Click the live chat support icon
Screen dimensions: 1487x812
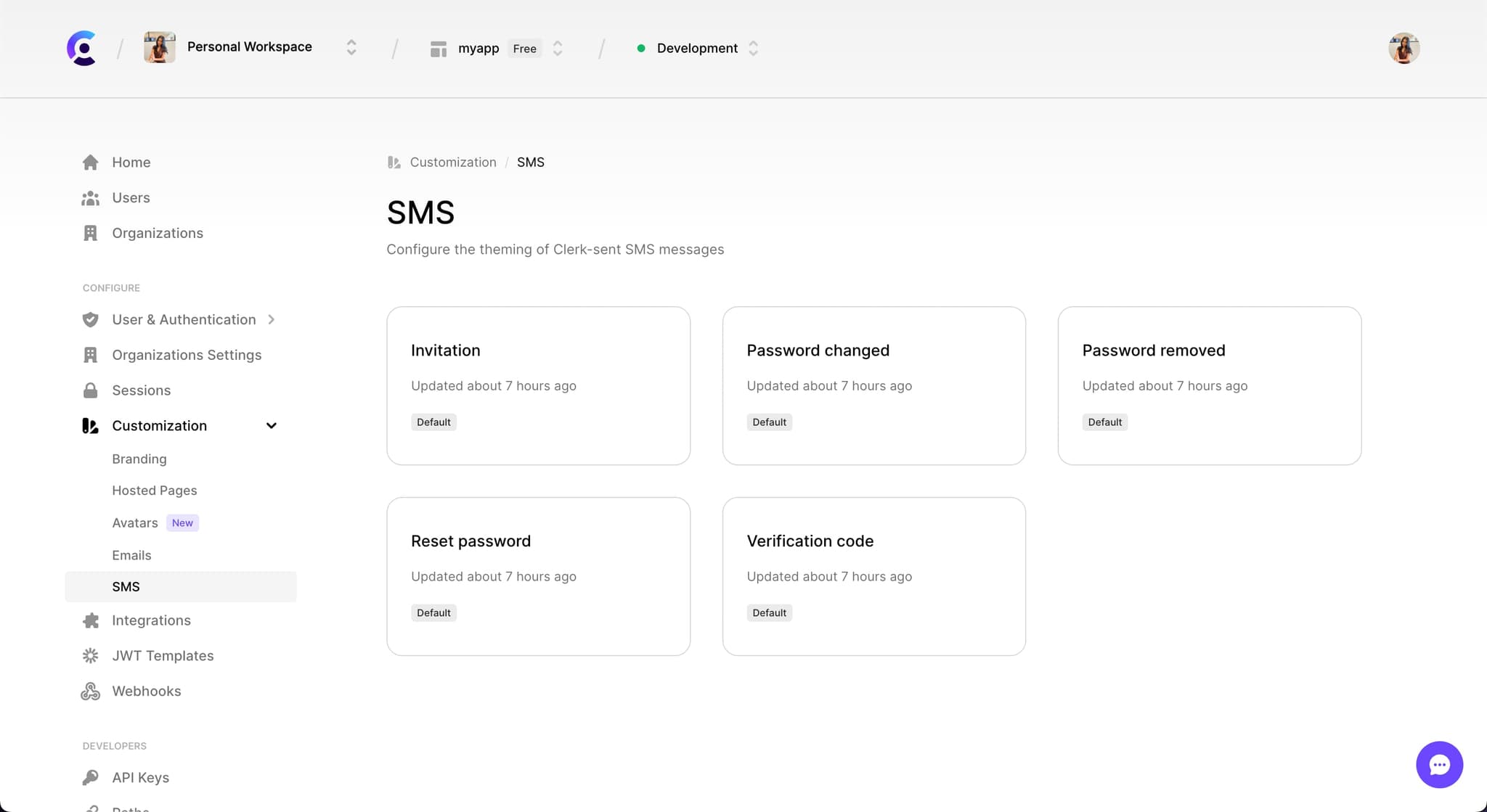1439,765
